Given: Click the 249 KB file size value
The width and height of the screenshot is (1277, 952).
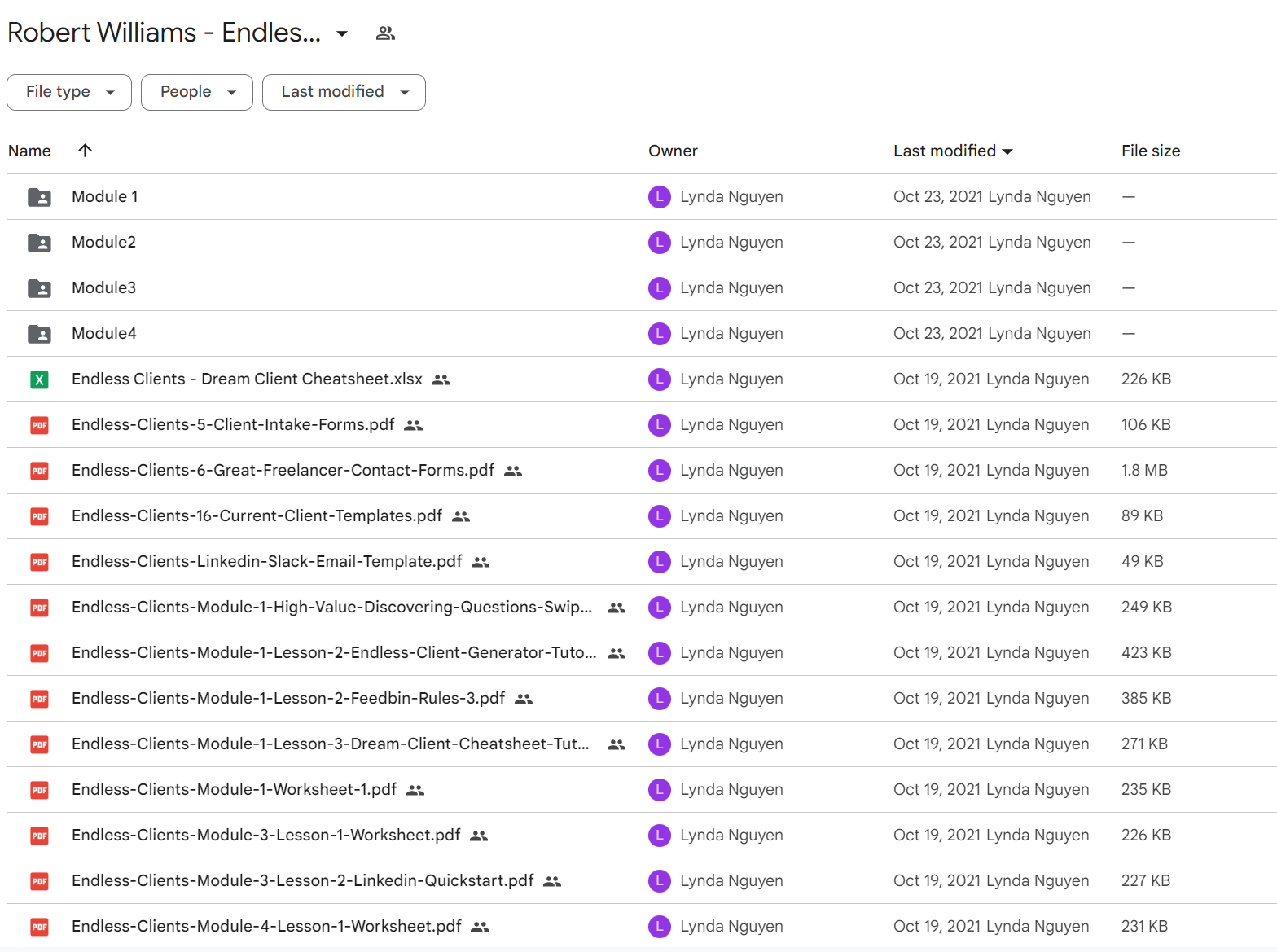Looking at the screenshot, I should pyautogui.click(x=1146, y=607).
